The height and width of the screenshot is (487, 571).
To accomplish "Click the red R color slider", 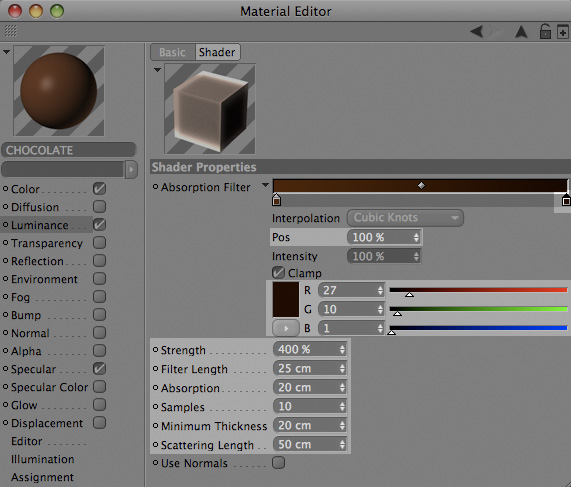I will (x=478, y=290).
